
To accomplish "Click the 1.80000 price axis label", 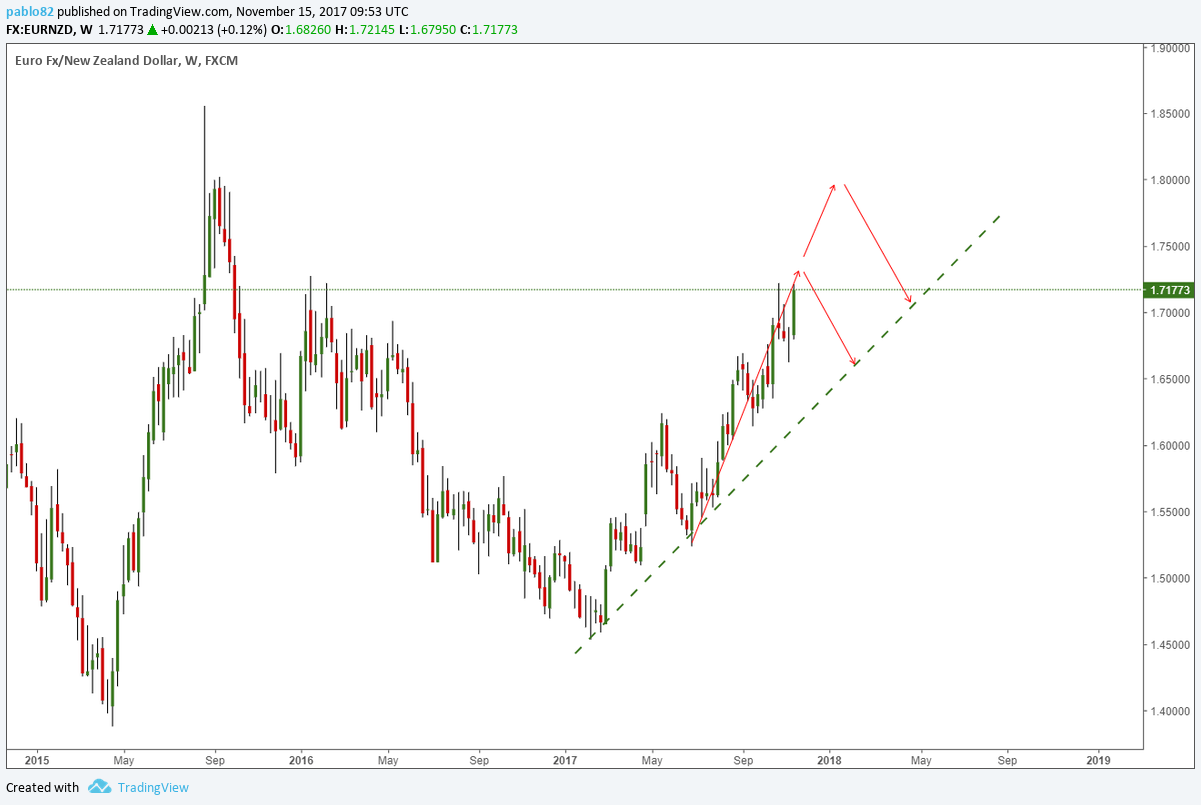I will 1169,180.
